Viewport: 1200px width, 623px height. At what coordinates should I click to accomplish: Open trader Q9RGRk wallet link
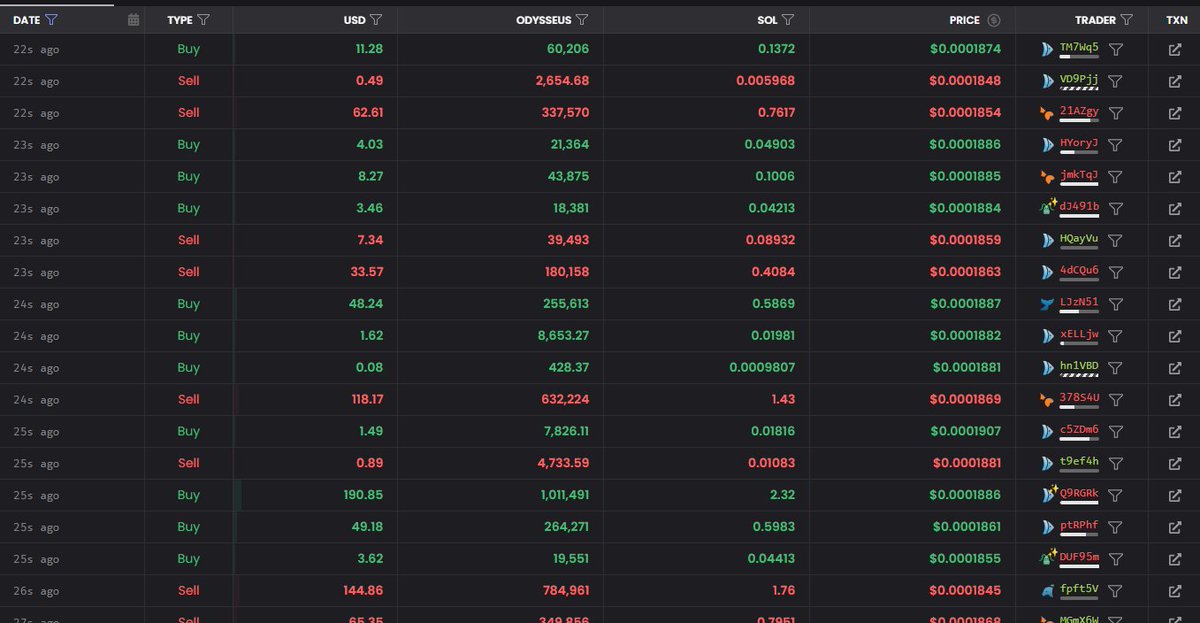click(1079, 493)
